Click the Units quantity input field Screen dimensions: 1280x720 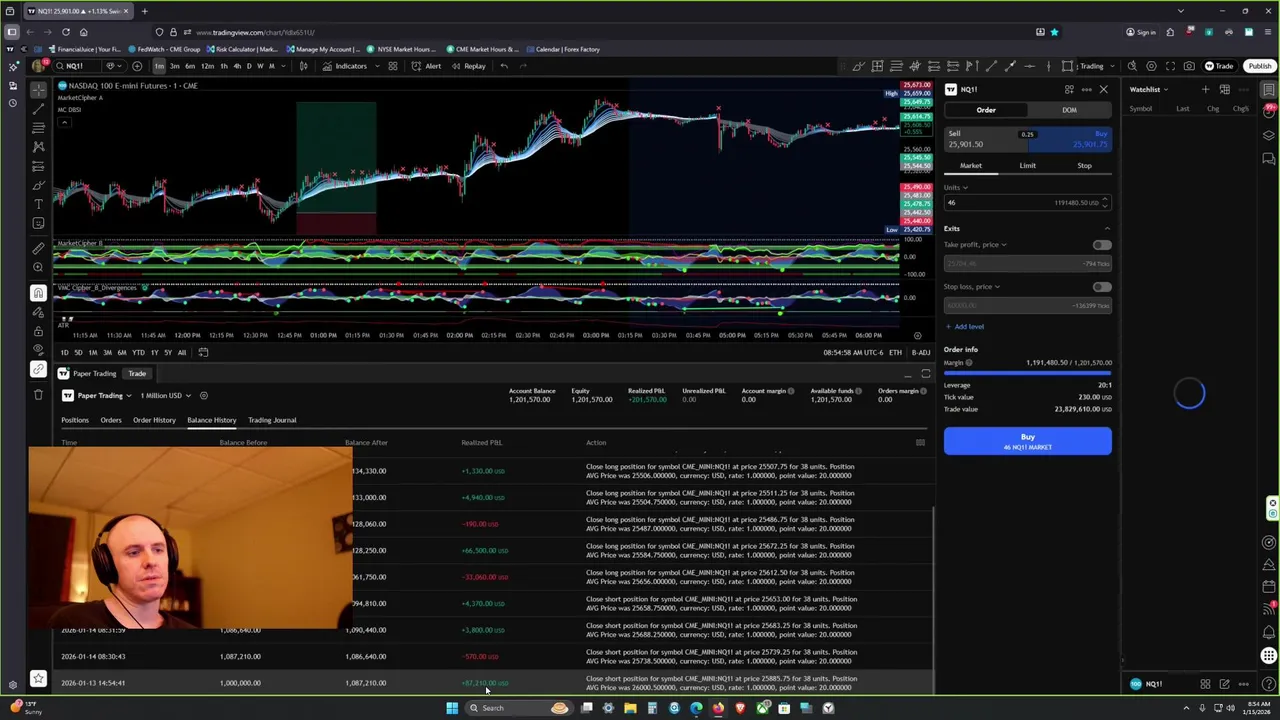click(x=1027, y=203)
